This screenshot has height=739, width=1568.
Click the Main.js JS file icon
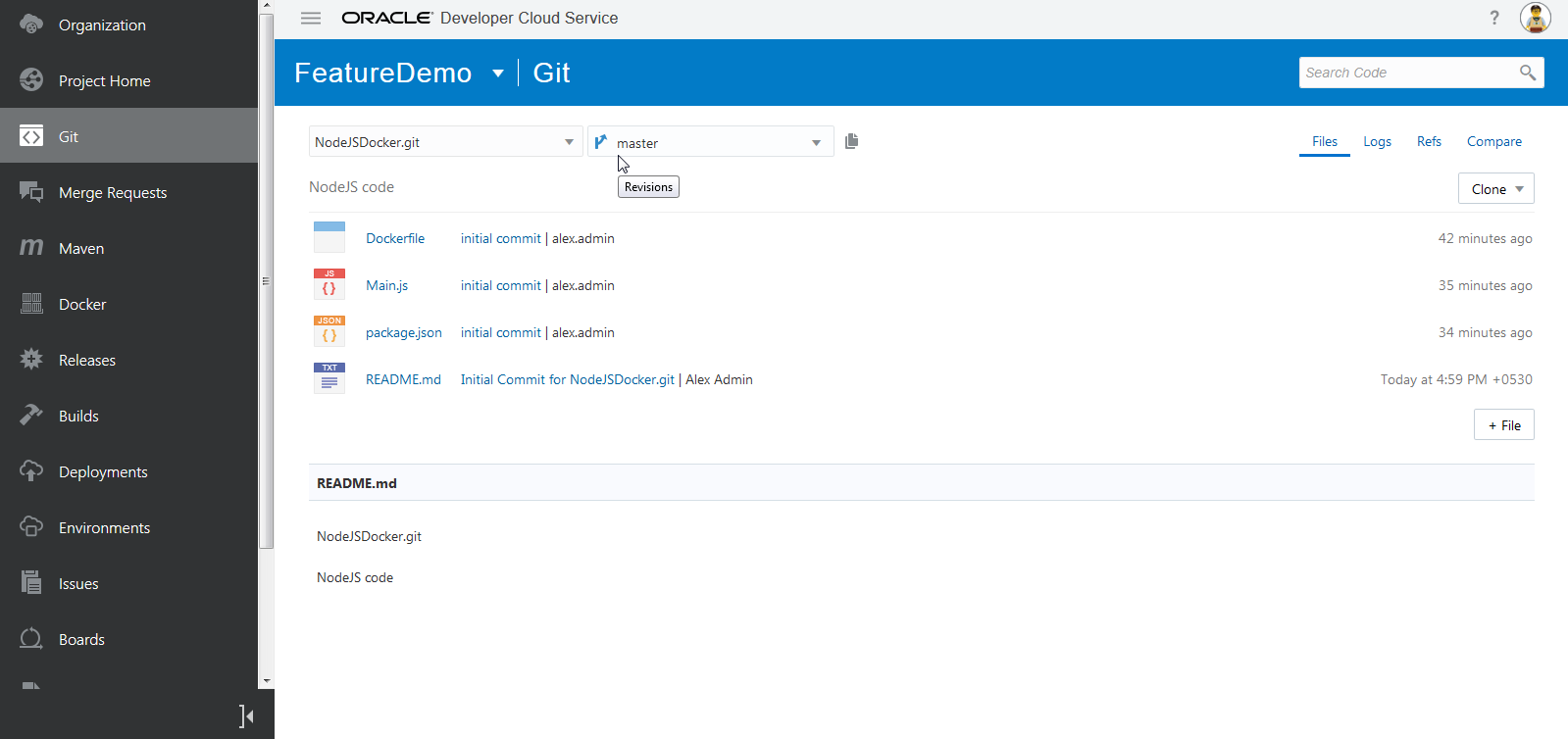pyautogui.click(x=329, y=284)
